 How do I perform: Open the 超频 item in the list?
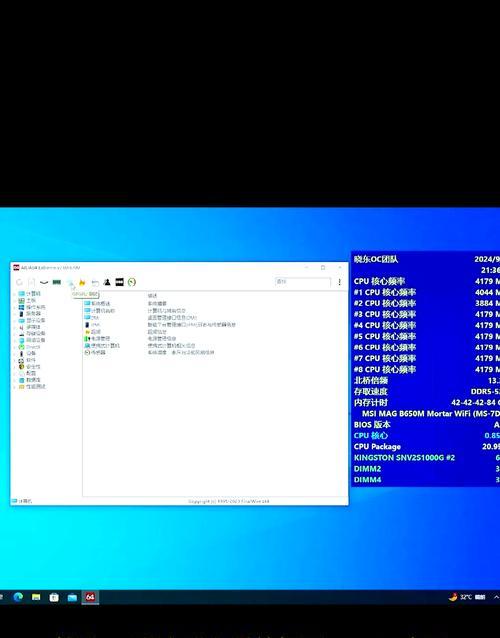tap(92, 332)
